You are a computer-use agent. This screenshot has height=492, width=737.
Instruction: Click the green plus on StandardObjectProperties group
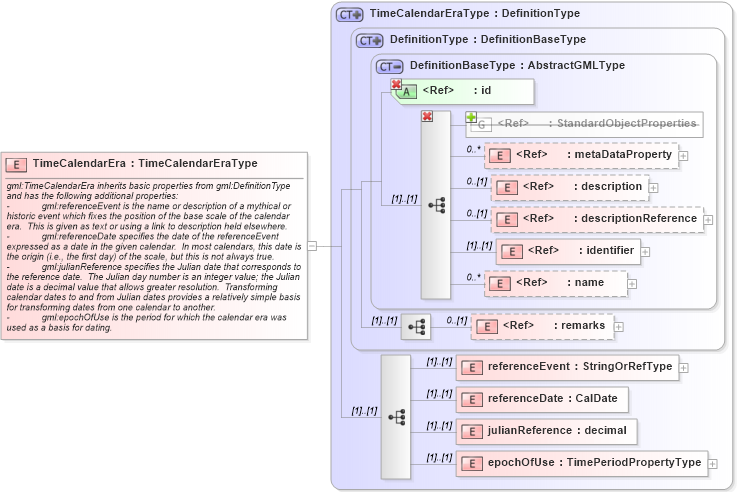471,117
